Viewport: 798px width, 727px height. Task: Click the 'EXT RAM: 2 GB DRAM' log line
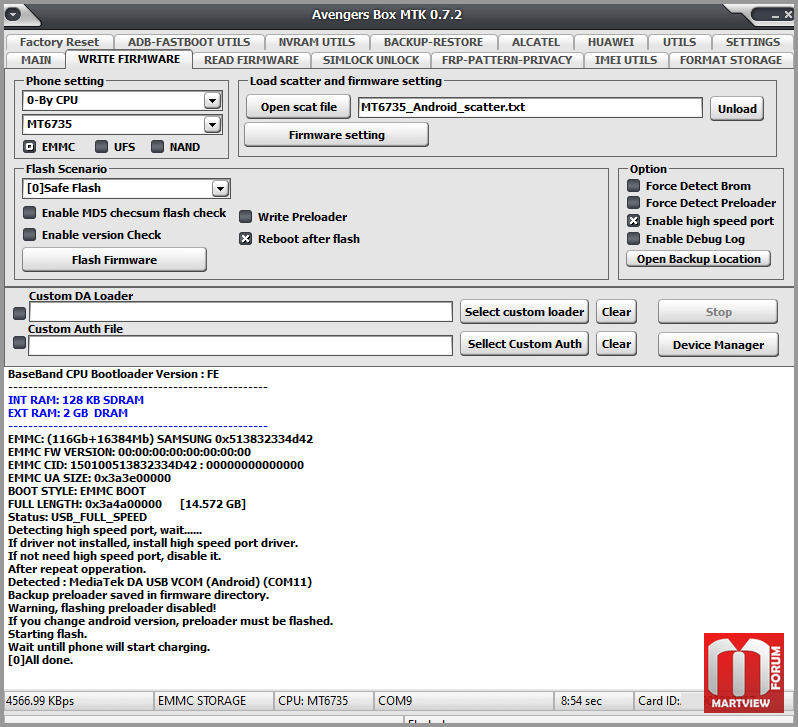pos(68,413)
